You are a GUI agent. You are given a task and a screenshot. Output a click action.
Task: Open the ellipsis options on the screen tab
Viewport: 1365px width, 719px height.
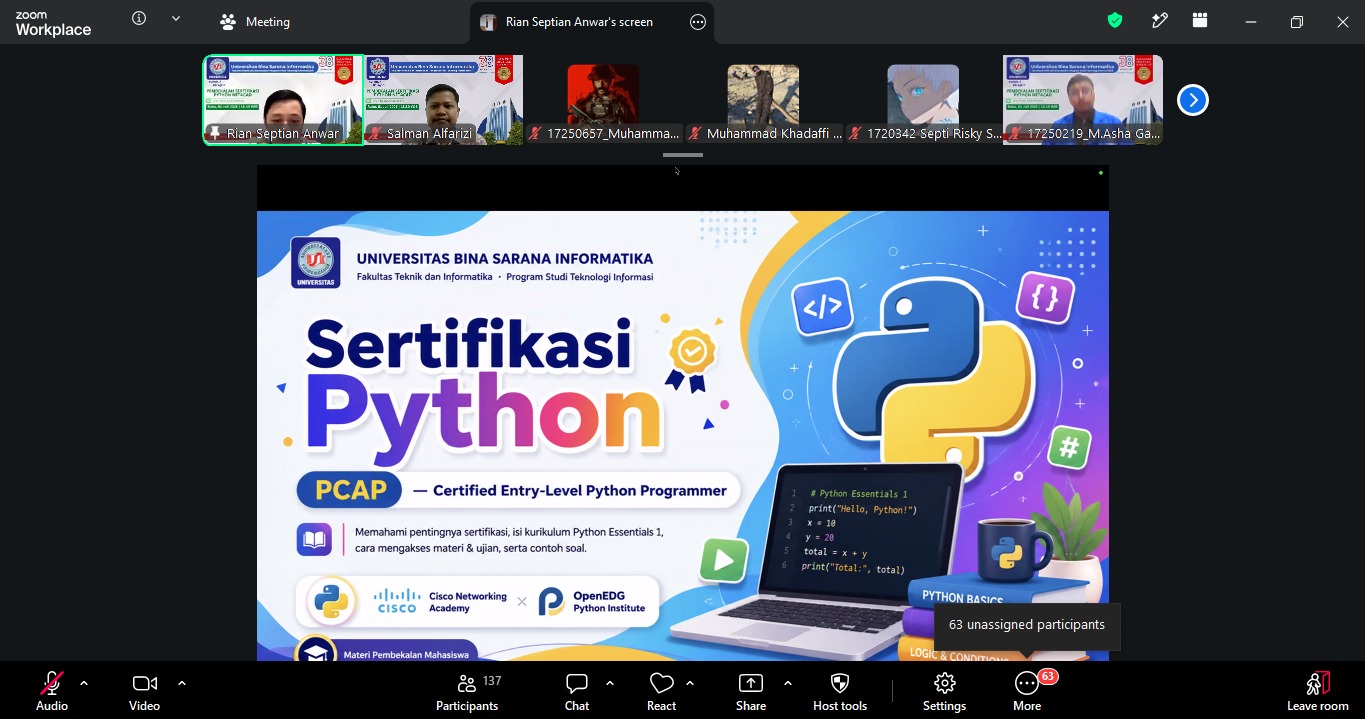point(698,22)
